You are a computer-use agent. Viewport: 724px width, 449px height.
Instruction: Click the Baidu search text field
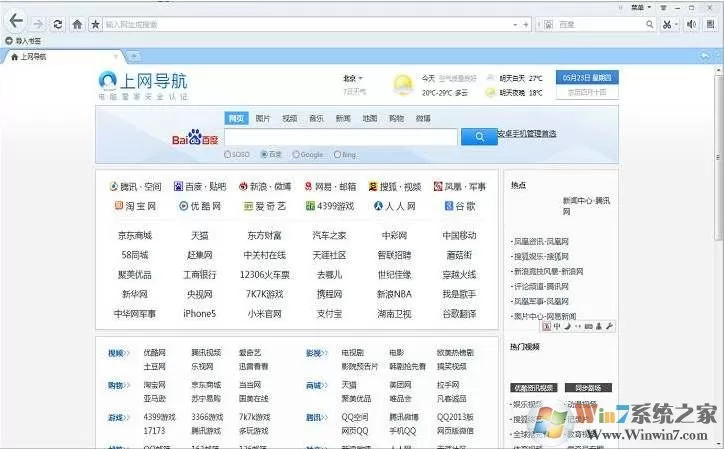[x=341, y=137]
